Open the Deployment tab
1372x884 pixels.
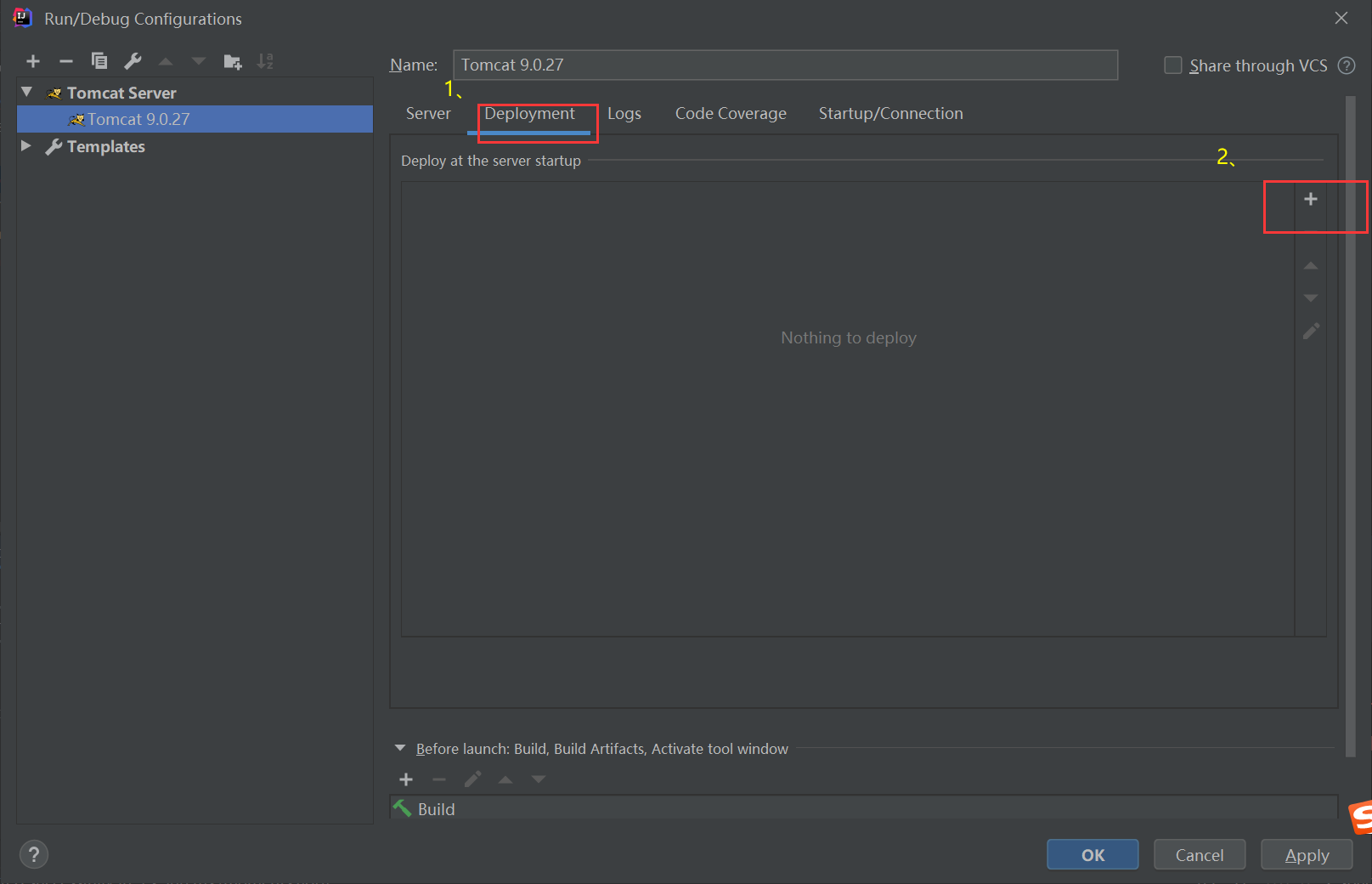tap(529, 114)
